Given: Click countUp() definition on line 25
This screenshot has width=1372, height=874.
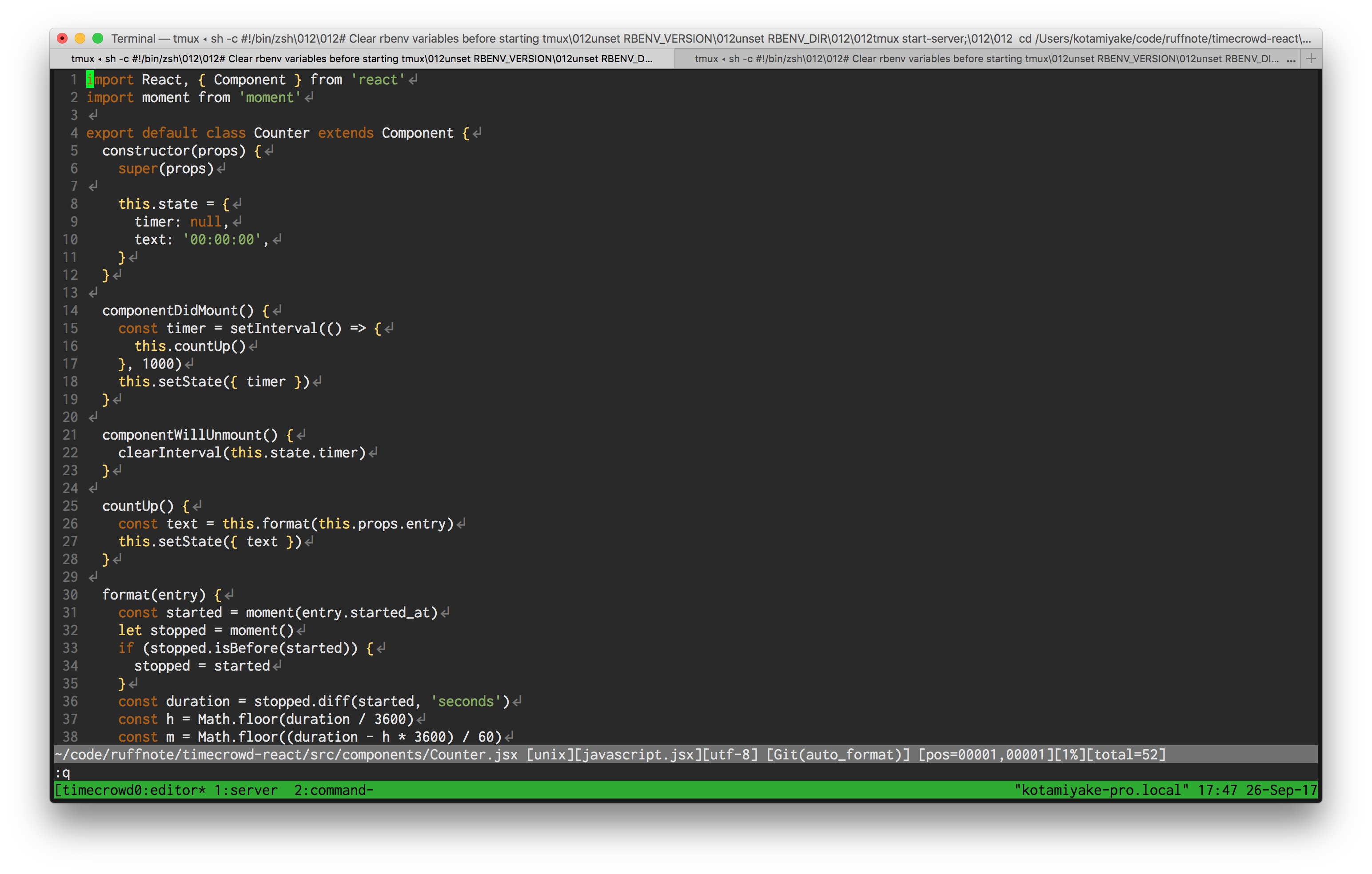Looking at the screenshot, I should point(138,505).
